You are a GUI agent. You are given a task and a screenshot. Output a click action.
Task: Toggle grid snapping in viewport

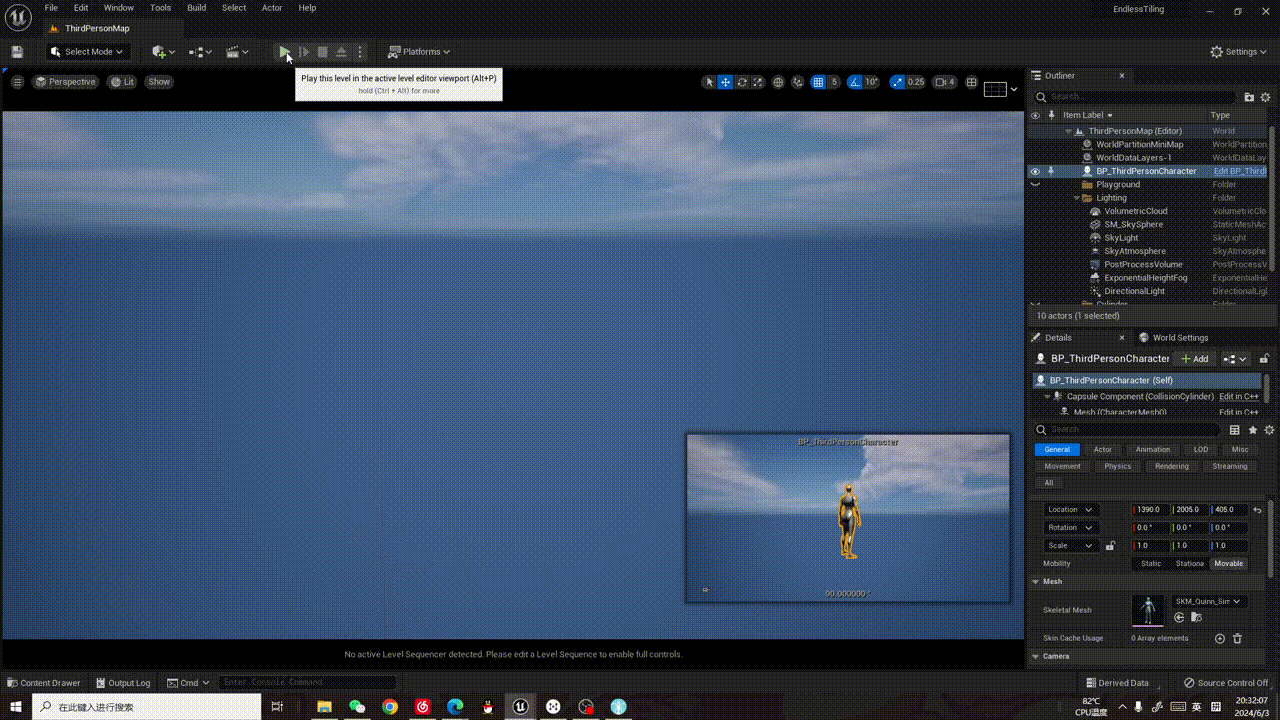tap(818, 82)
